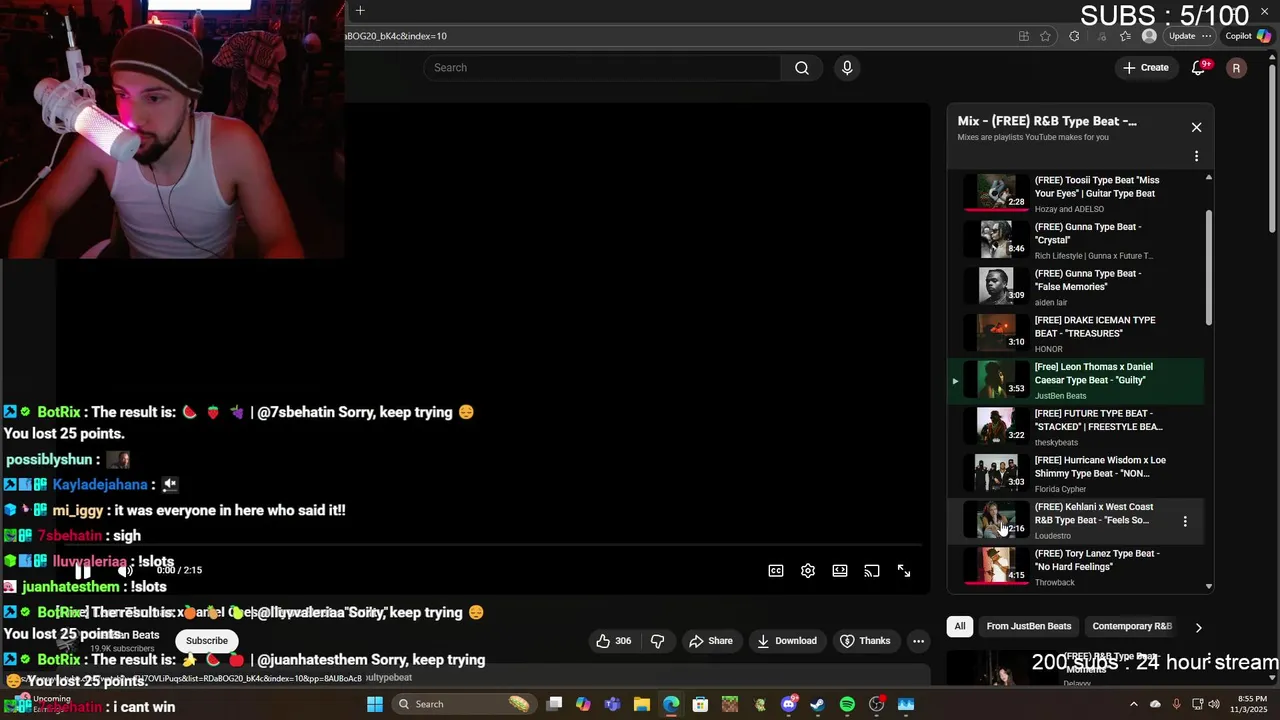The image size is (1280, 720).
Task: Pause the video playback
Action: point(84,571)
